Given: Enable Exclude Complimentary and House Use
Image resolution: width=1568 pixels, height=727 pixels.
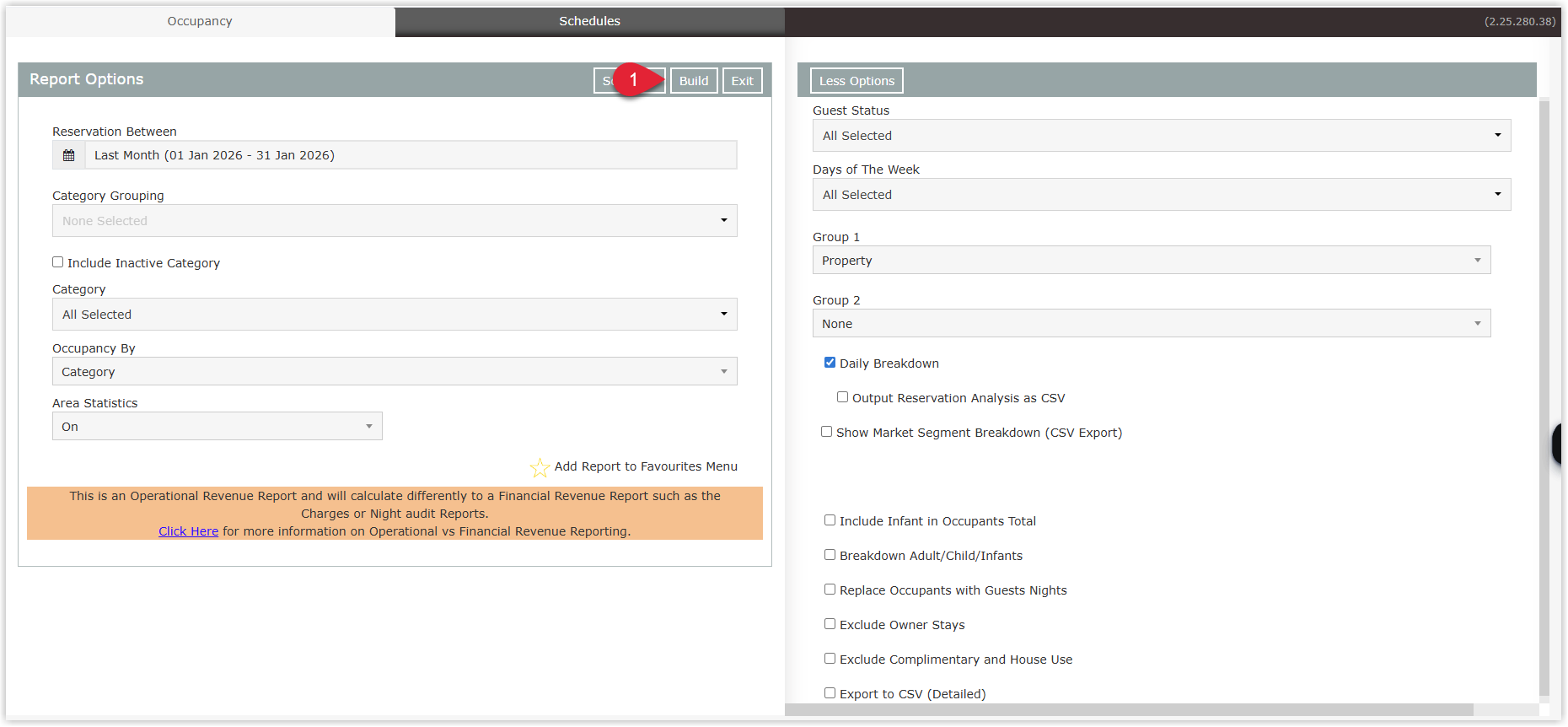Looking at the screenshot, I should [x=830, y=659].
